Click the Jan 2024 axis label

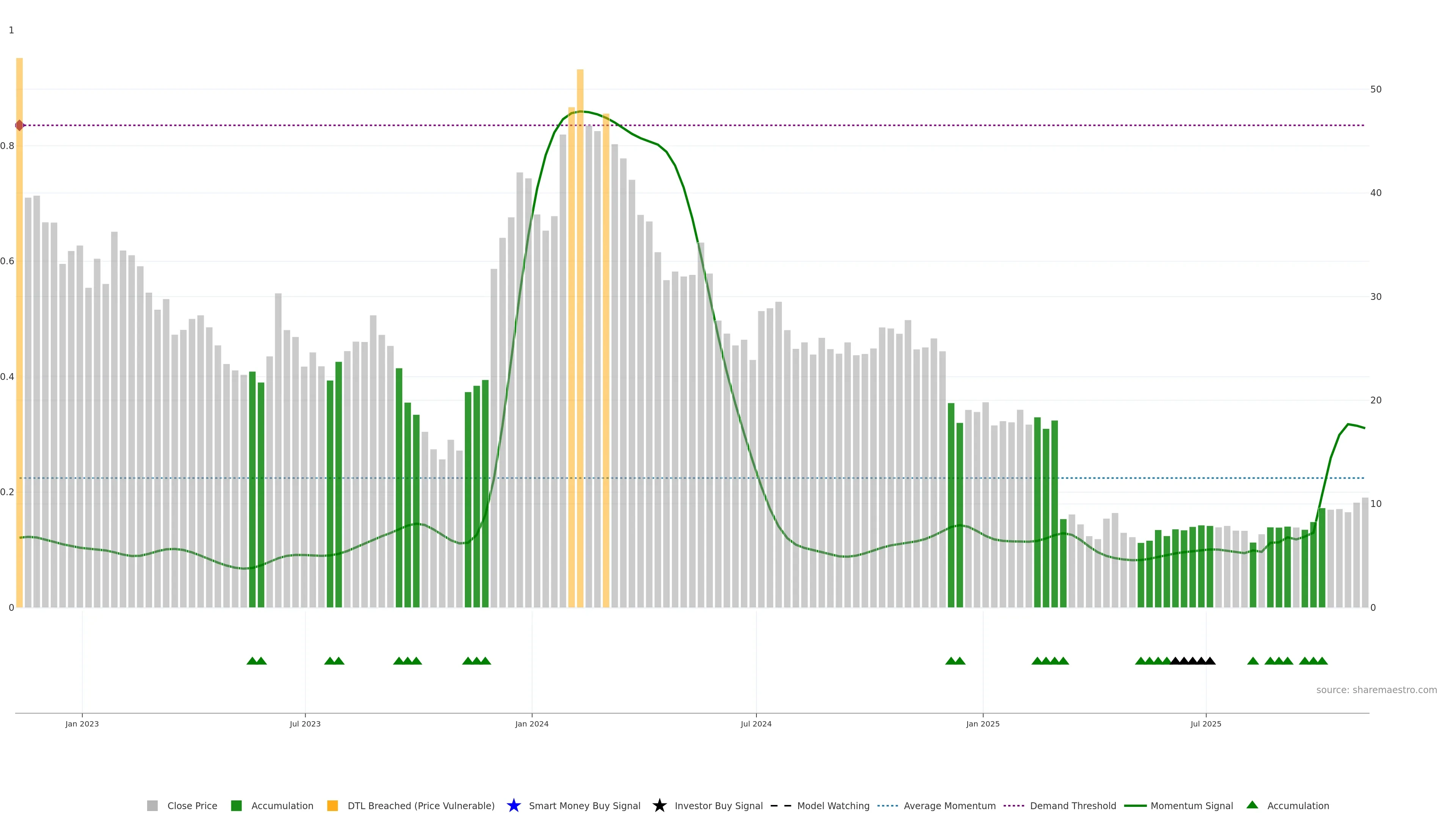(x=531, y=724)
